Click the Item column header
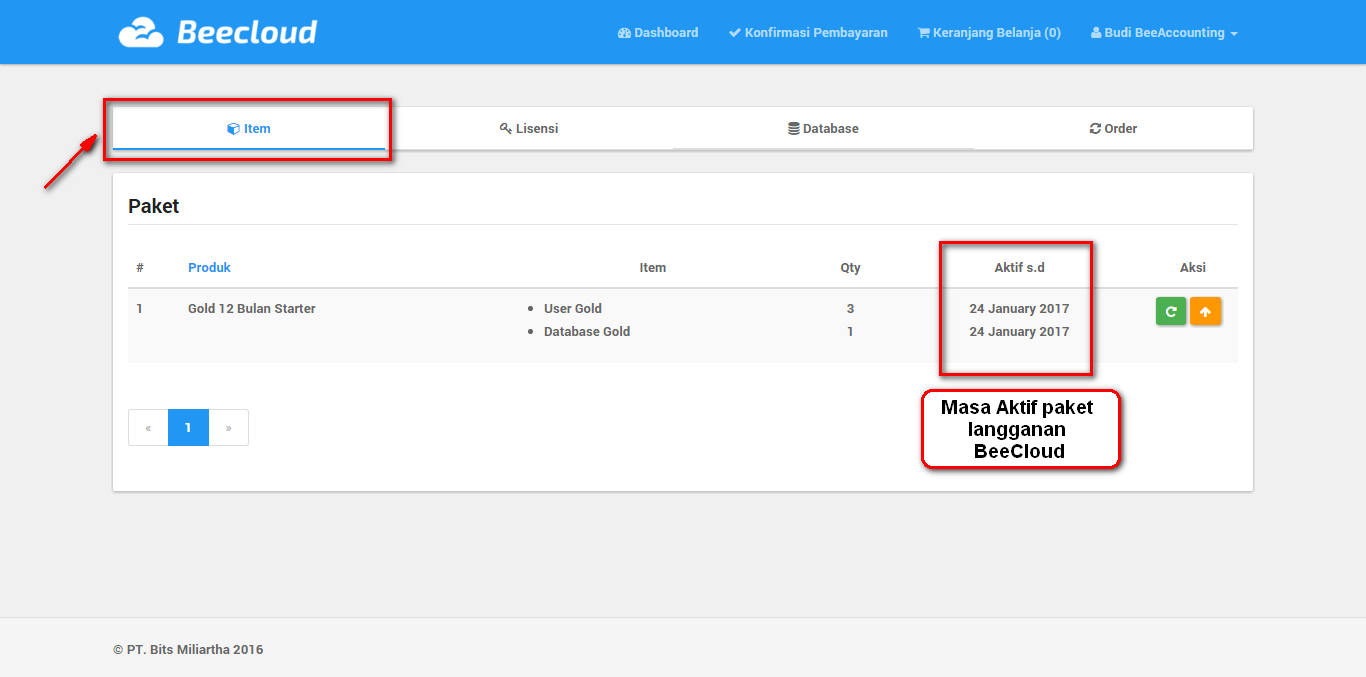Screen dimensions: 1366x677 pyautogui.click(x=653, y=268)
